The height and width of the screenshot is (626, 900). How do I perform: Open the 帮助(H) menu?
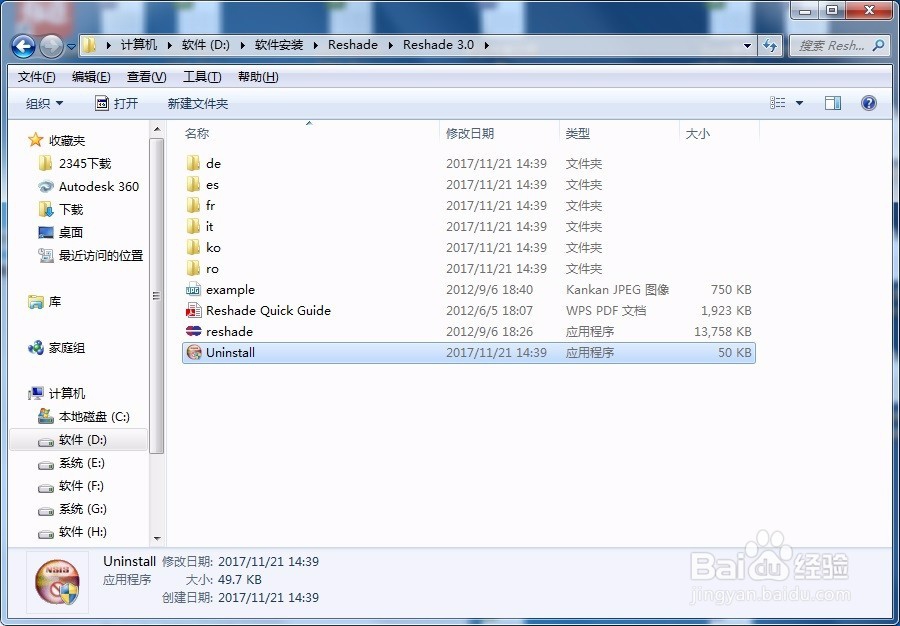click(258, 77)
